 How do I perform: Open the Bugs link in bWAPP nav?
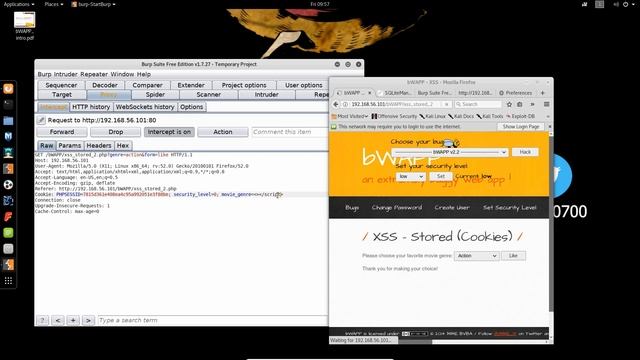(352, 208)
